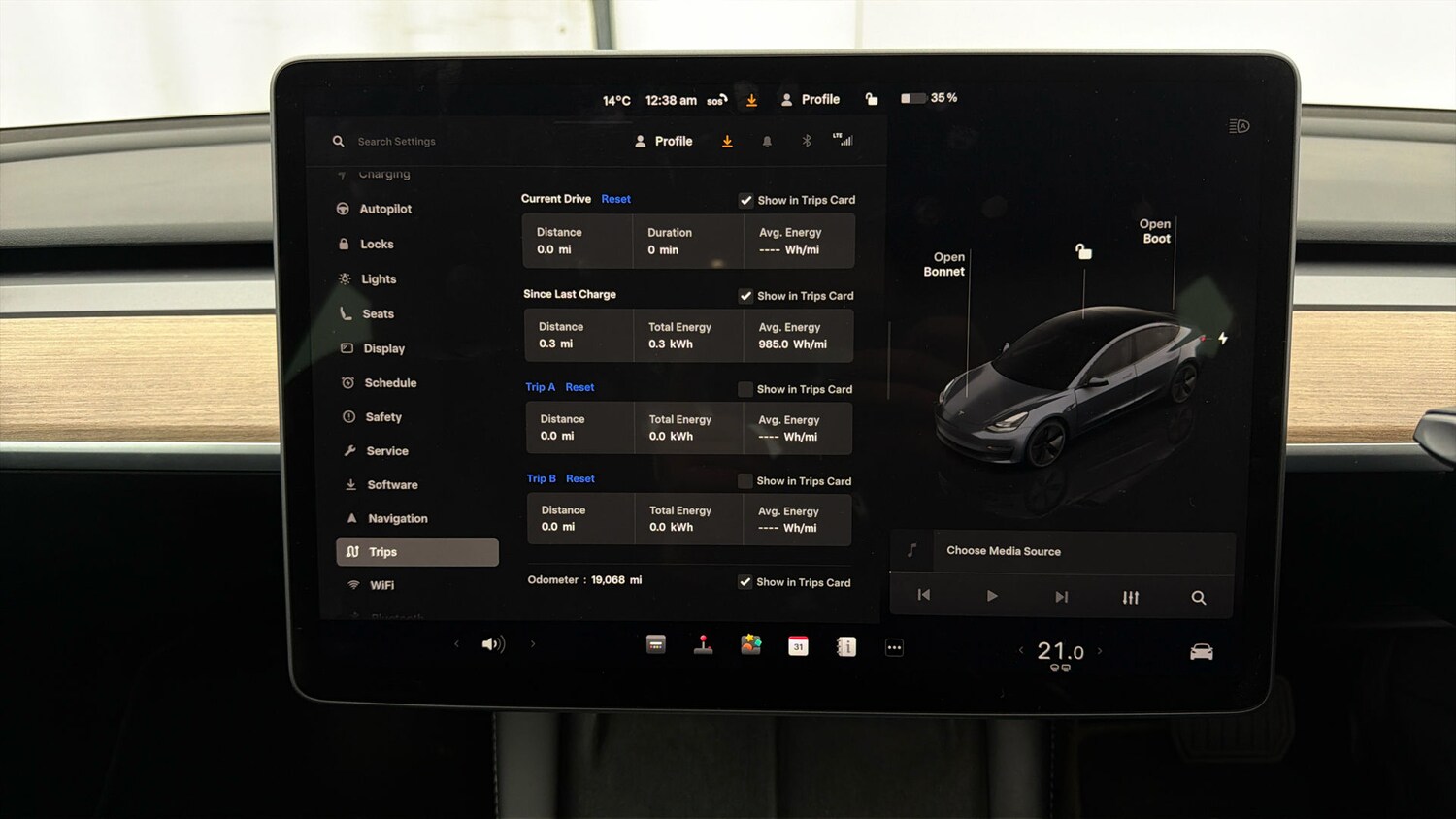This screenshot has width=1456, height=819.
Task: Tap the media search magnifier icon
Action: (x=1199, y=598)
